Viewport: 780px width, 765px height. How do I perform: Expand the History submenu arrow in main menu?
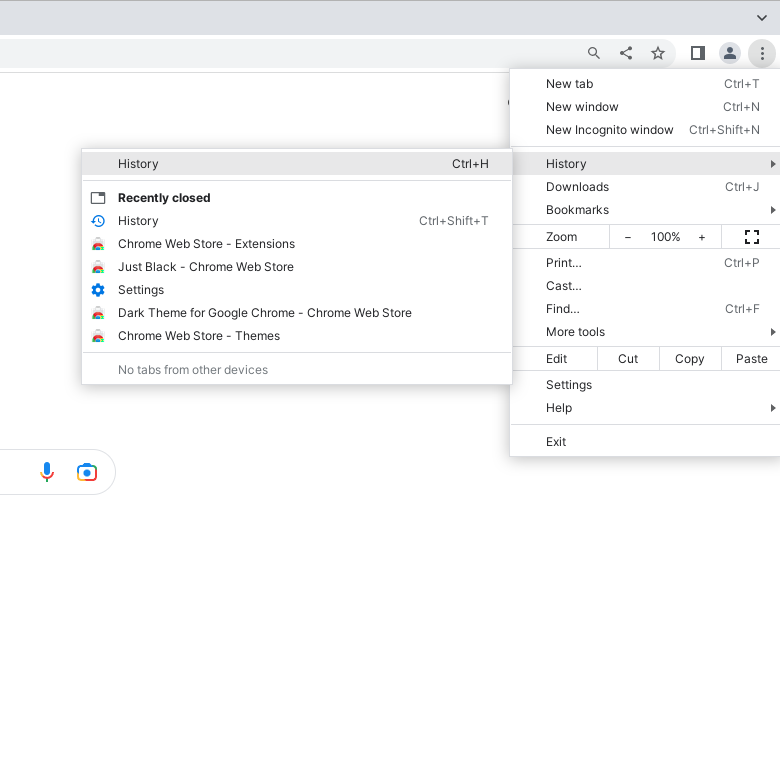[x=773, y=164]
